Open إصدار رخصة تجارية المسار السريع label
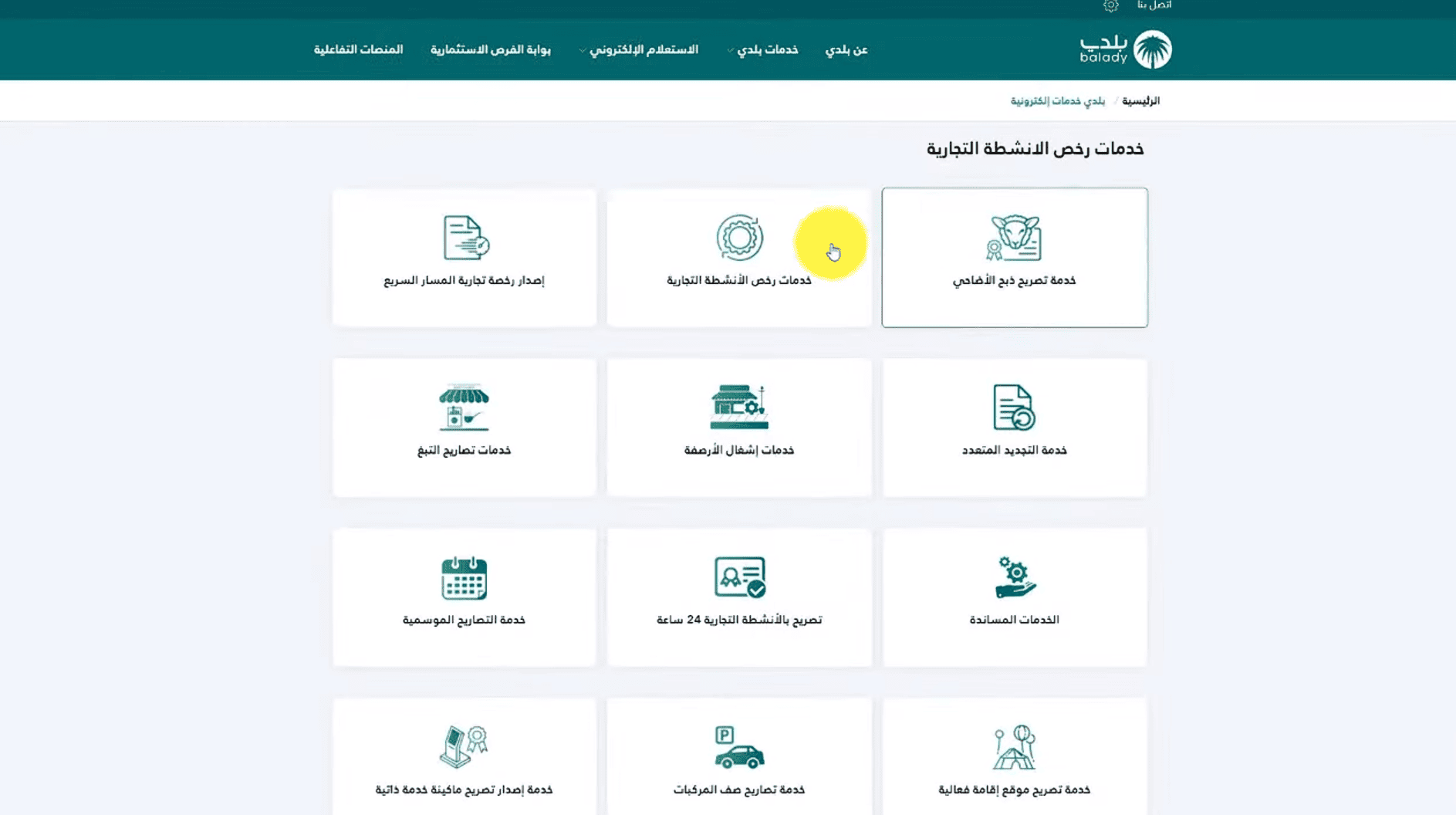1456x815 pixels. coord(465,280)
